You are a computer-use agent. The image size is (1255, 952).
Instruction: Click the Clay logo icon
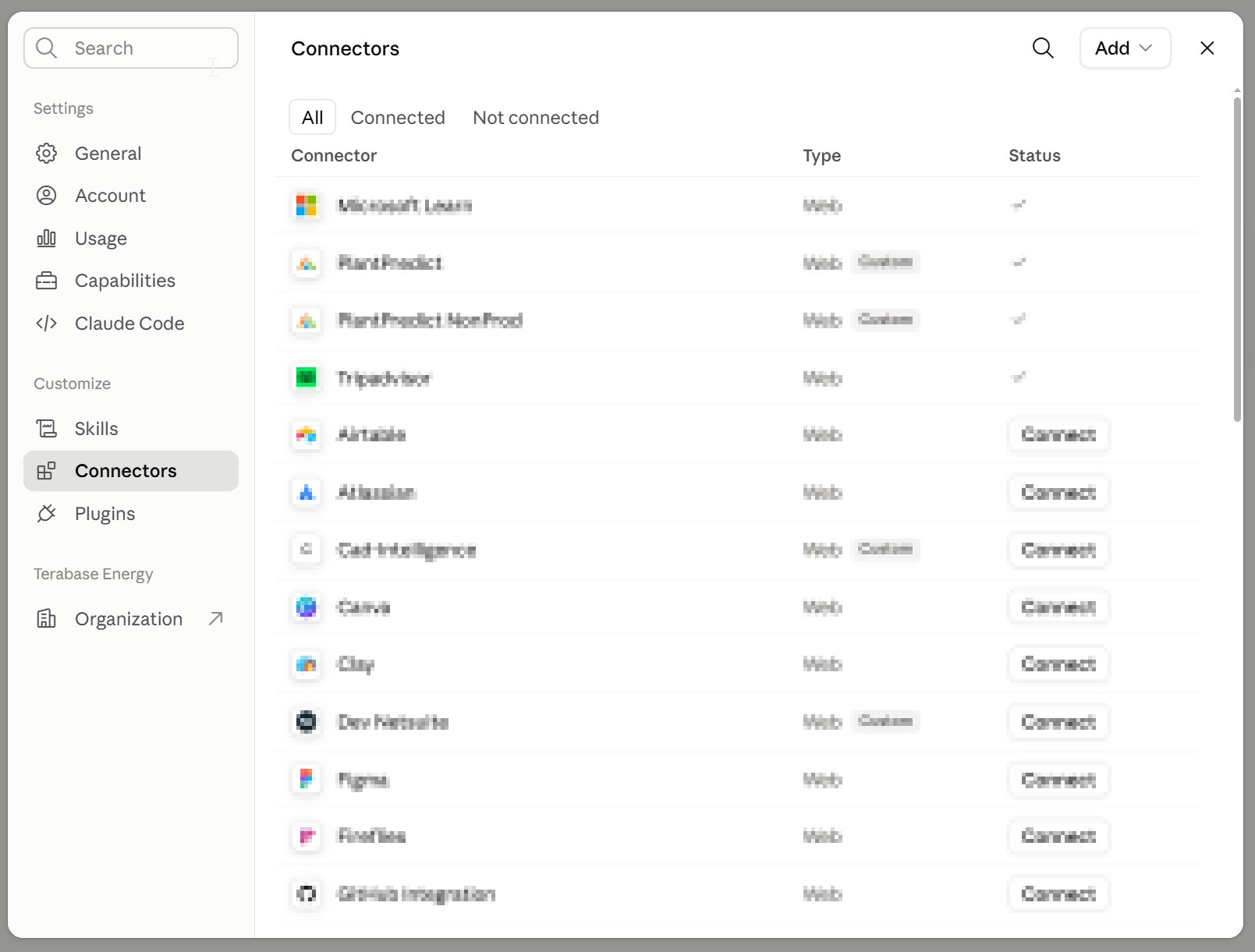click(x=307, y=664)
